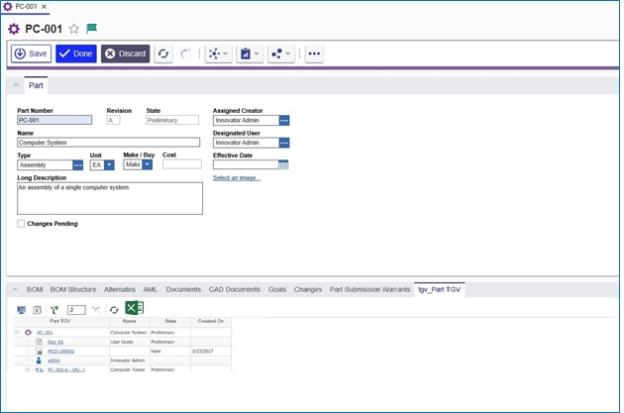Image resolution: width=624 pixels, height=413 pixels.
Task: Click the Effective Date calendar icon
Action: (x=283, y=165)
